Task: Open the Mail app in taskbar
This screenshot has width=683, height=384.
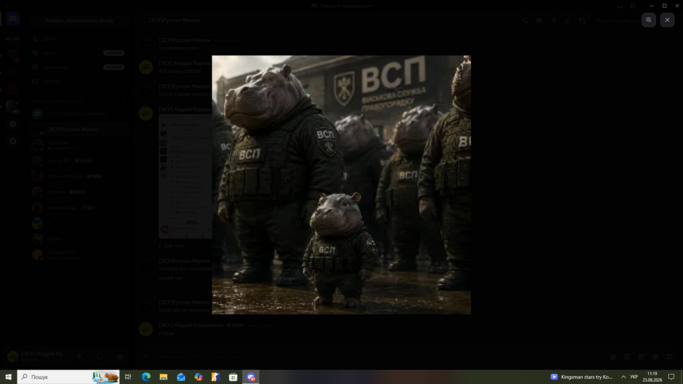Action: pyautogui.click(x=181, y=377)
